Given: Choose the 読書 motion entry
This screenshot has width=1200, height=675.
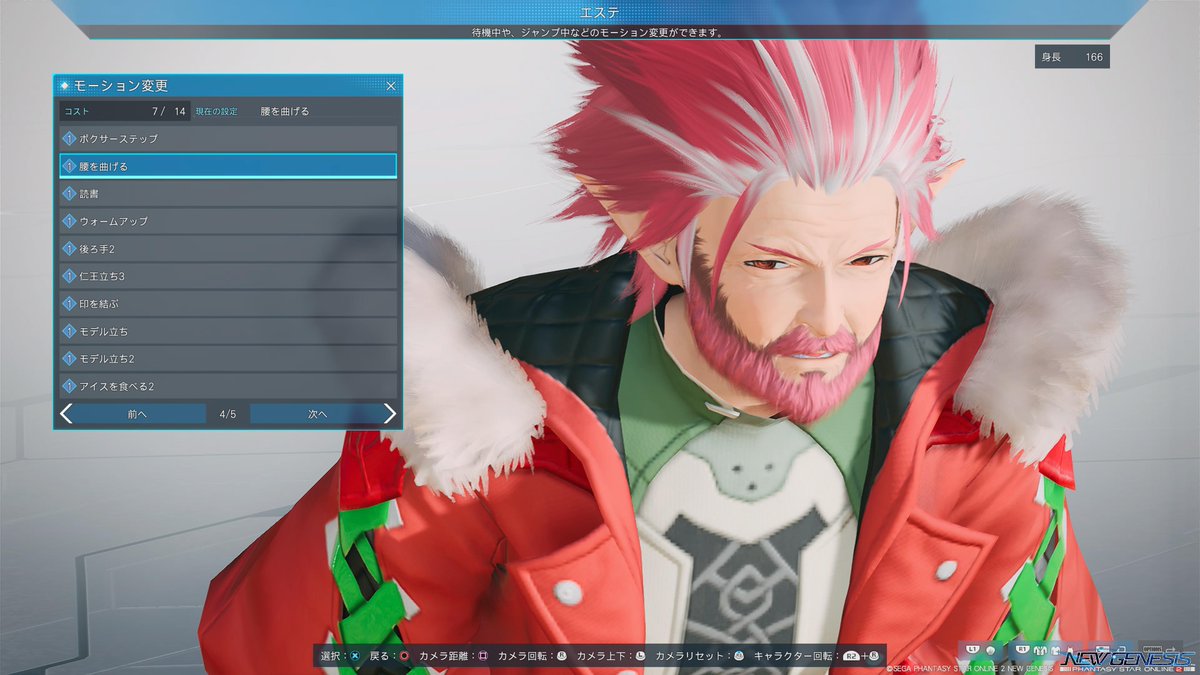Looking at the screenshot, I should click(x=228, y=193).
